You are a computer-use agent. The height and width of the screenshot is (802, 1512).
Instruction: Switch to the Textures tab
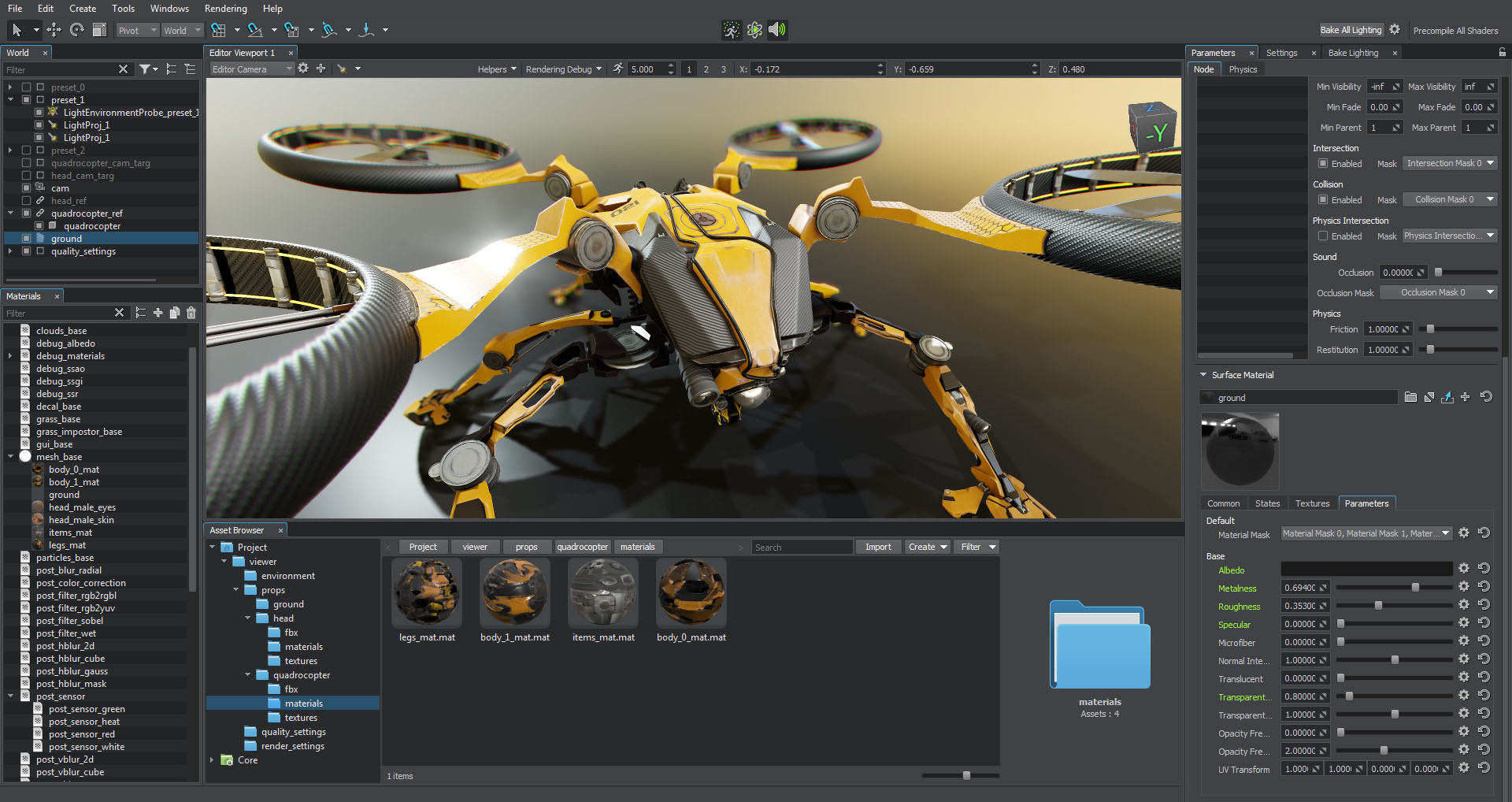(x=1312, y=503)
